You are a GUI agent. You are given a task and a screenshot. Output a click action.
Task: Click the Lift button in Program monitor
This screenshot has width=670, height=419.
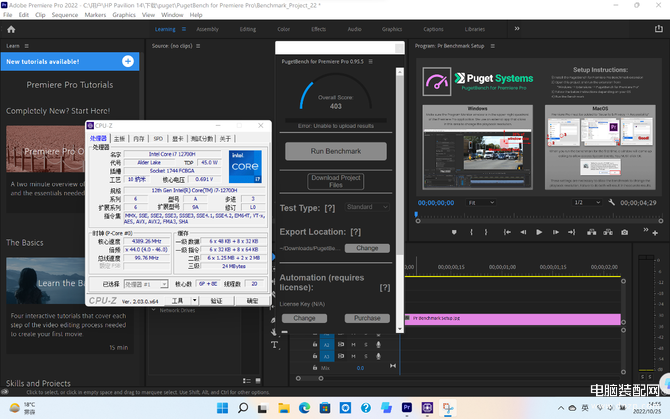click(x=591, y=232)
